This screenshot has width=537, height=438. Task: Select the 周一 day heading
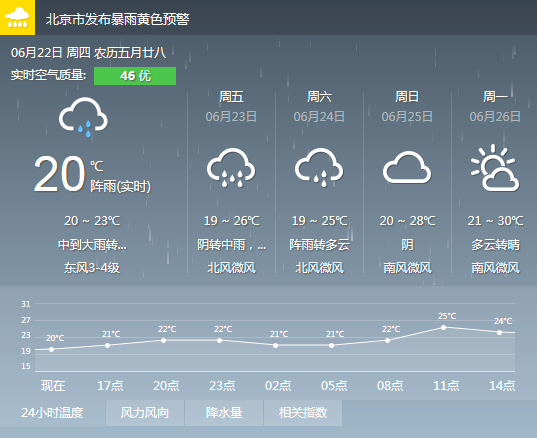click(x=495, y=97)
